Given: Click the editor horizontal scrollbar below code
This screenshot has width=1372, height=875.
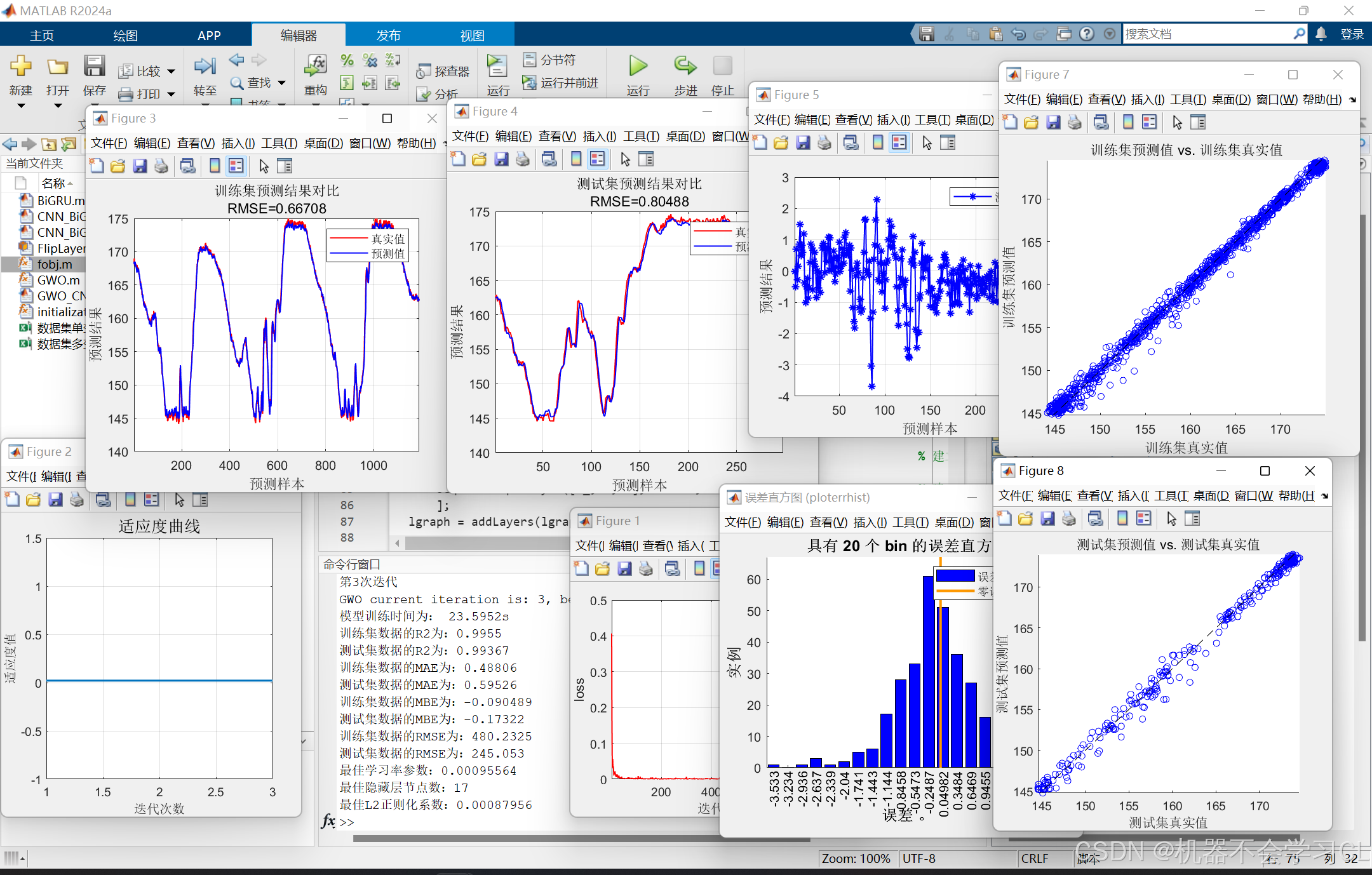Looking at the screenshot, I should pos(483,544).
